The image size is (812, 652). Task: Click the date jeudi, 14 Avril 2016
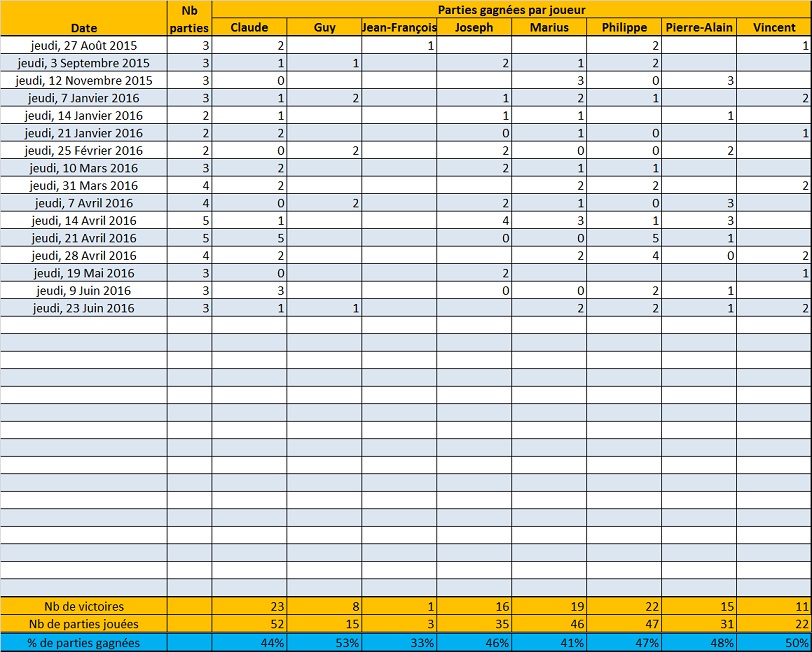(x=83, y=221)
